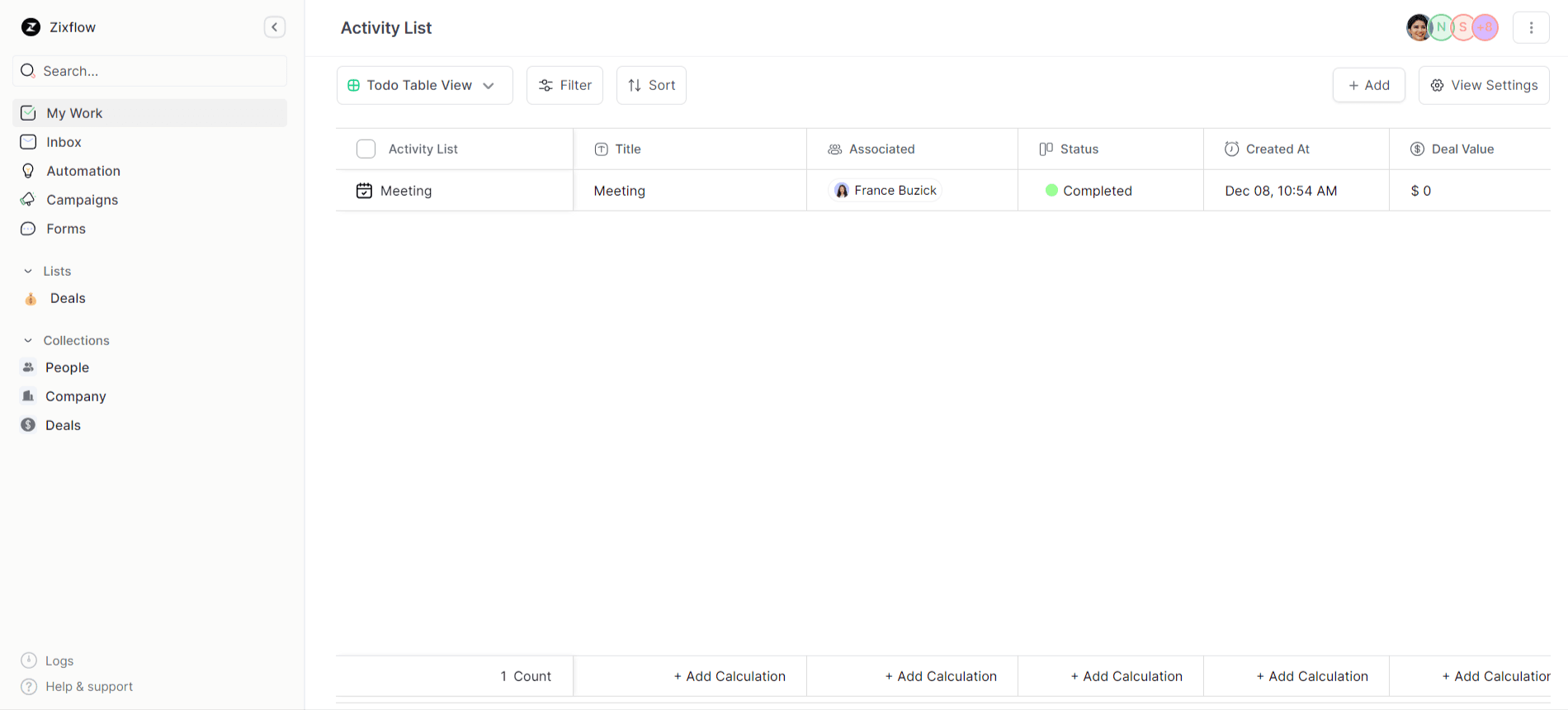Open Inbox in the sidebar
The image size is (1568, 710).
[x=64, y=142]
